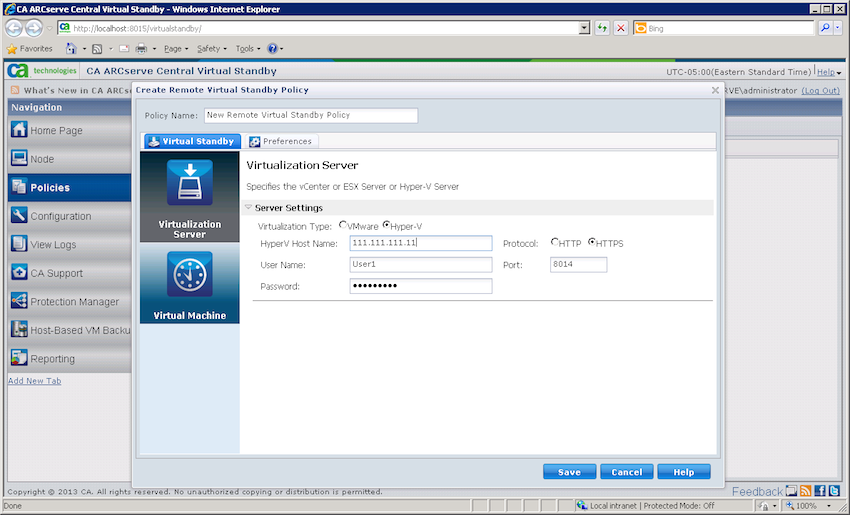Click the browser Back button
850x515 pixels.
coord(15,28)
